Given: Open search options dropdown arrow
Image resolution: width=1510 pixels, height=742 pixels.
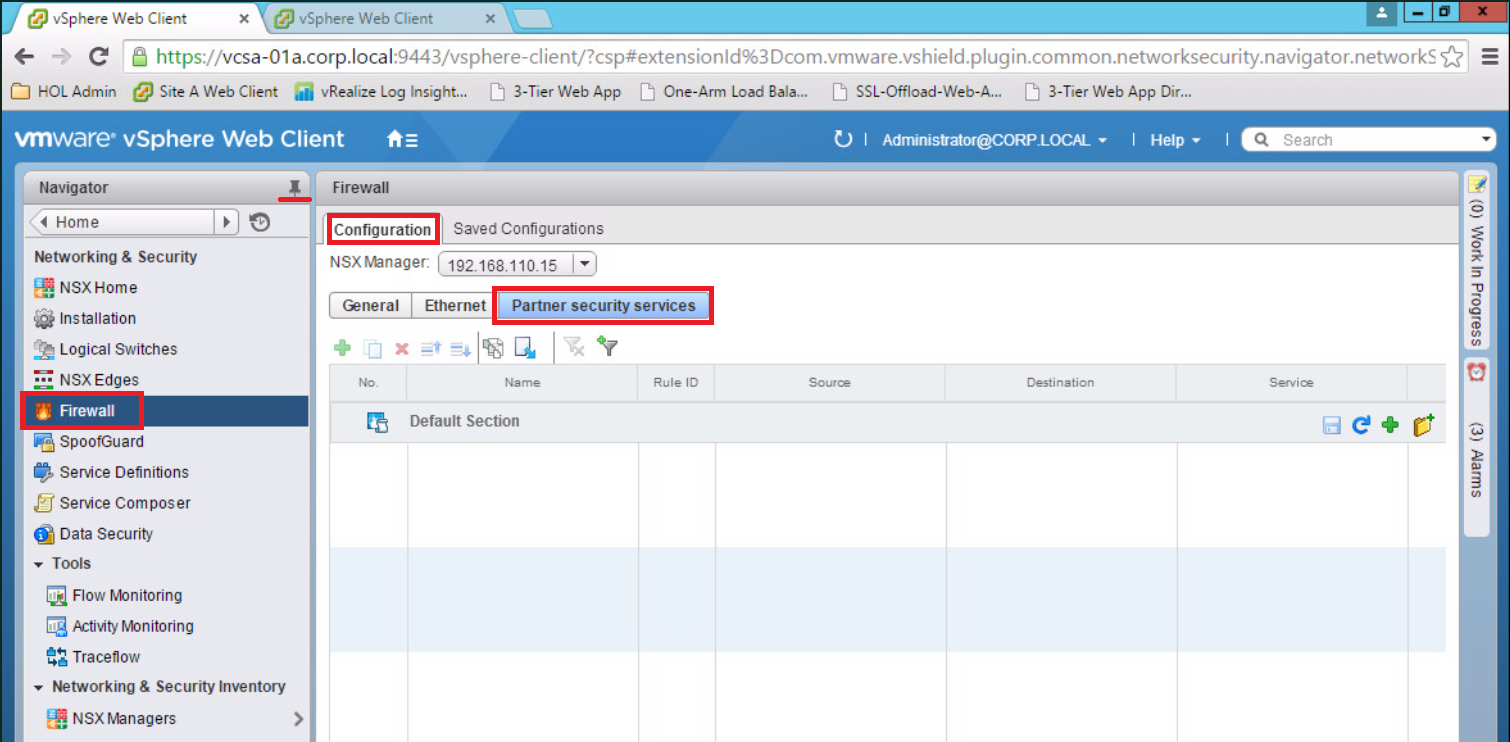Looking at the screenshot, I should (1485, 140).
